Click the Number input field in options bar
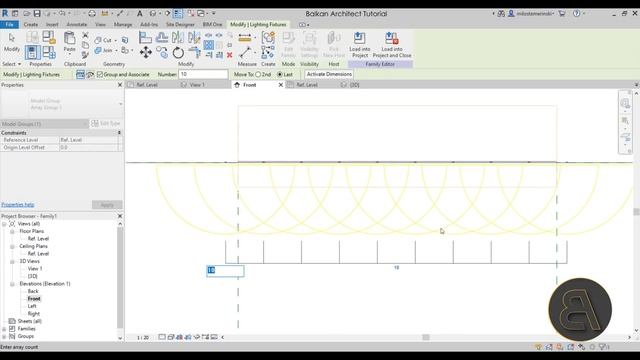Viewport: 640px width, 360px height. pos(203,74)
